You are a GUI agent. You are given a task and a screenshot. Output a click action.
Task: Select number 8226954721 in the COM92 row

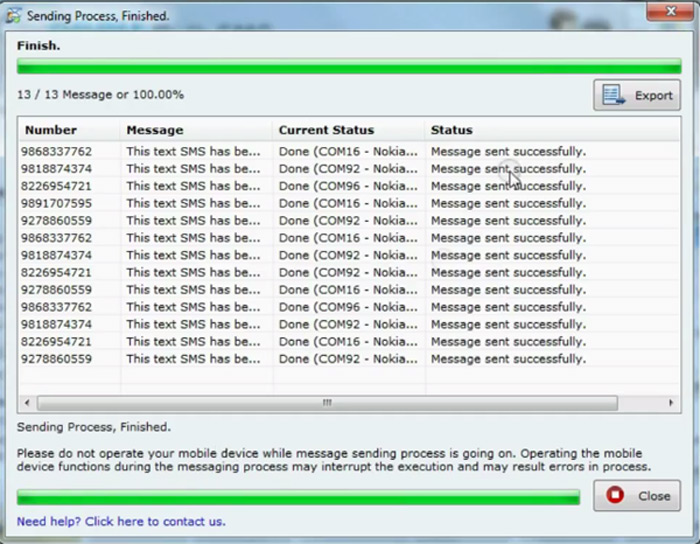pos(56,273)
